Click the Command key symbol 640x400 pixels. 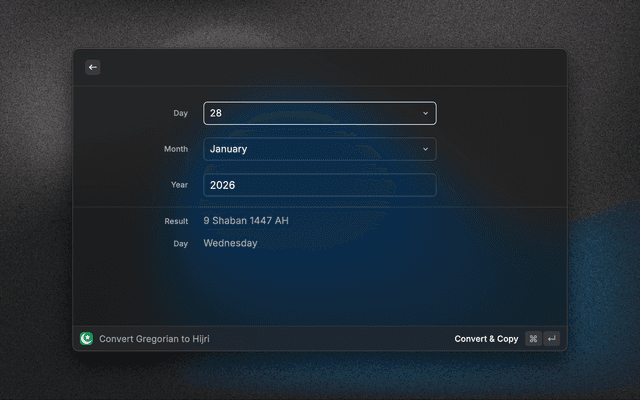533,339
